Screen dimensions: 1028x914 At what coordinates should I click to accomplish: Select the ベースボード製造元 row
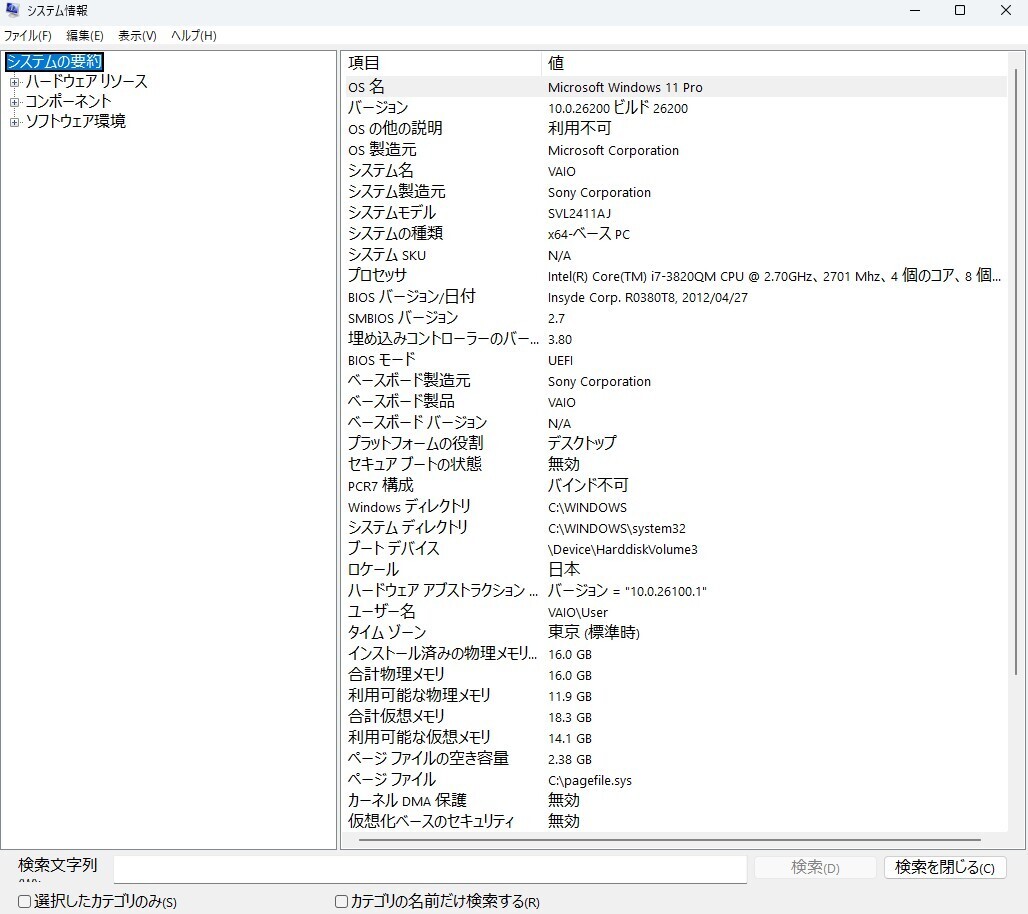675,380
